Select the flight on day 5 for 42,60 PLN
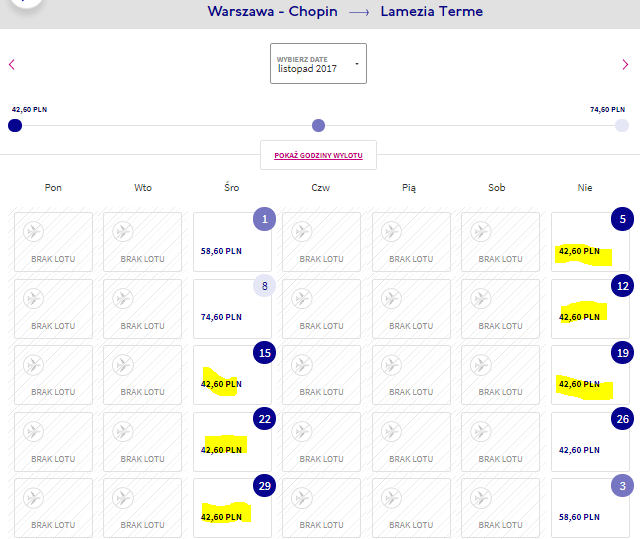This screenshot has width=640, height=539. click(590, 242)
